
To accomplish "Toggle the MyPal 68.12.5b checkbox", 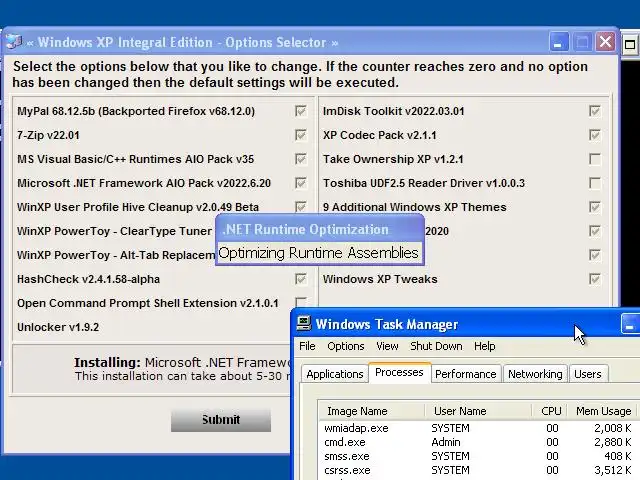I will pyautogui.click(x=301, y=111).
